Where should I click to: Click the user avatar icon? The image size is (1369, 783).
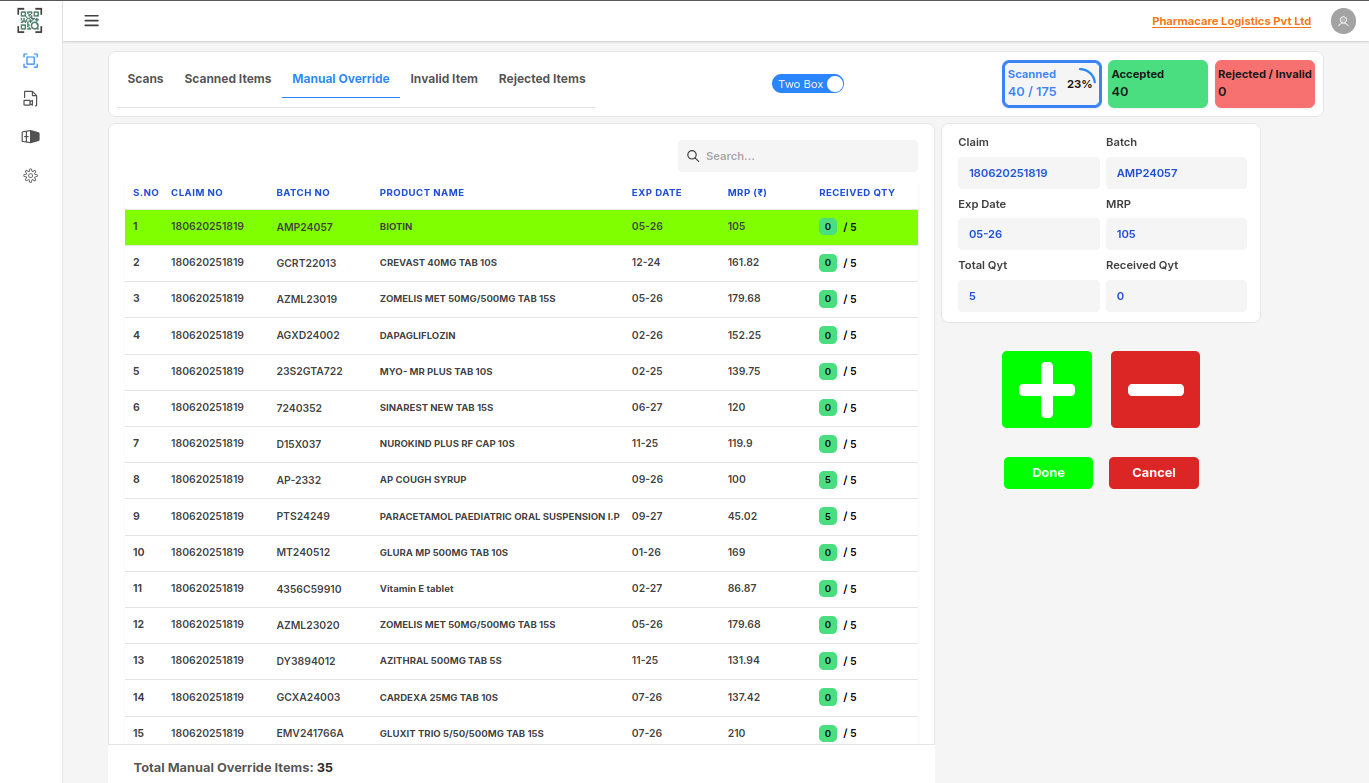pyautogui.click(x=1343, y=21)
